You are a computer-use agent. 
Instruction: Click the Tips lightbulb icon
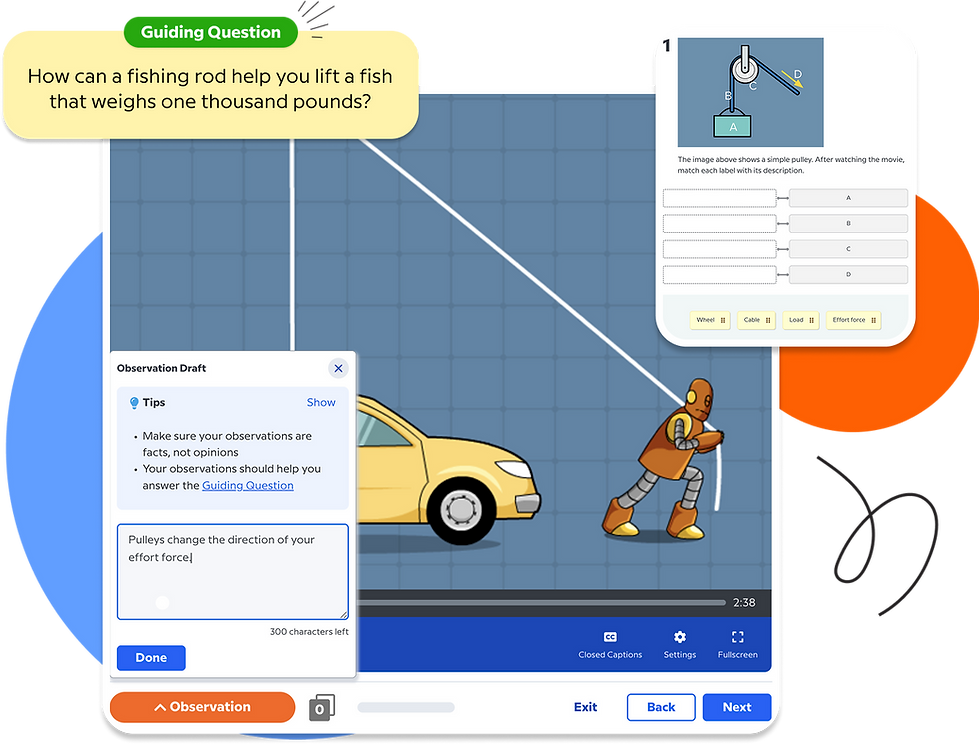134,403
